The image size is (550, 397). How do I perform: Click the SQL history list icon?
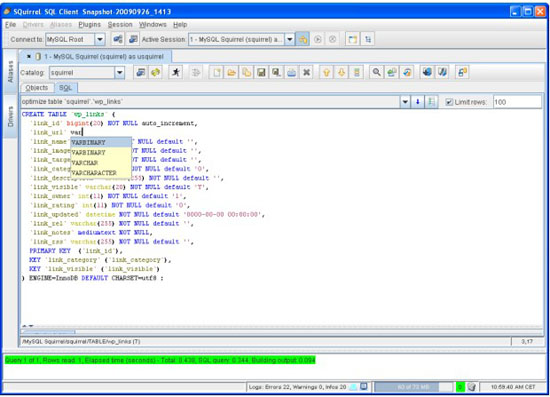356,73
